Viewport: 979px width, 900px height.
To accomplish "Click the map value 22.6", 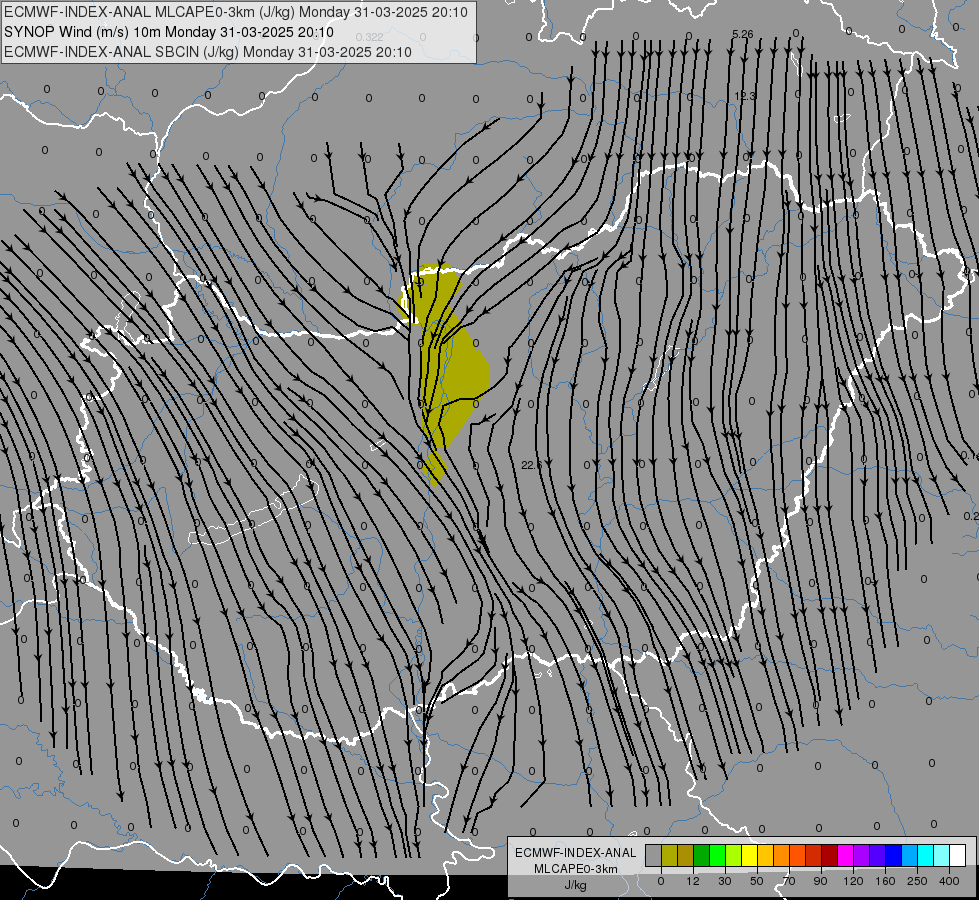I will point(531,465).
